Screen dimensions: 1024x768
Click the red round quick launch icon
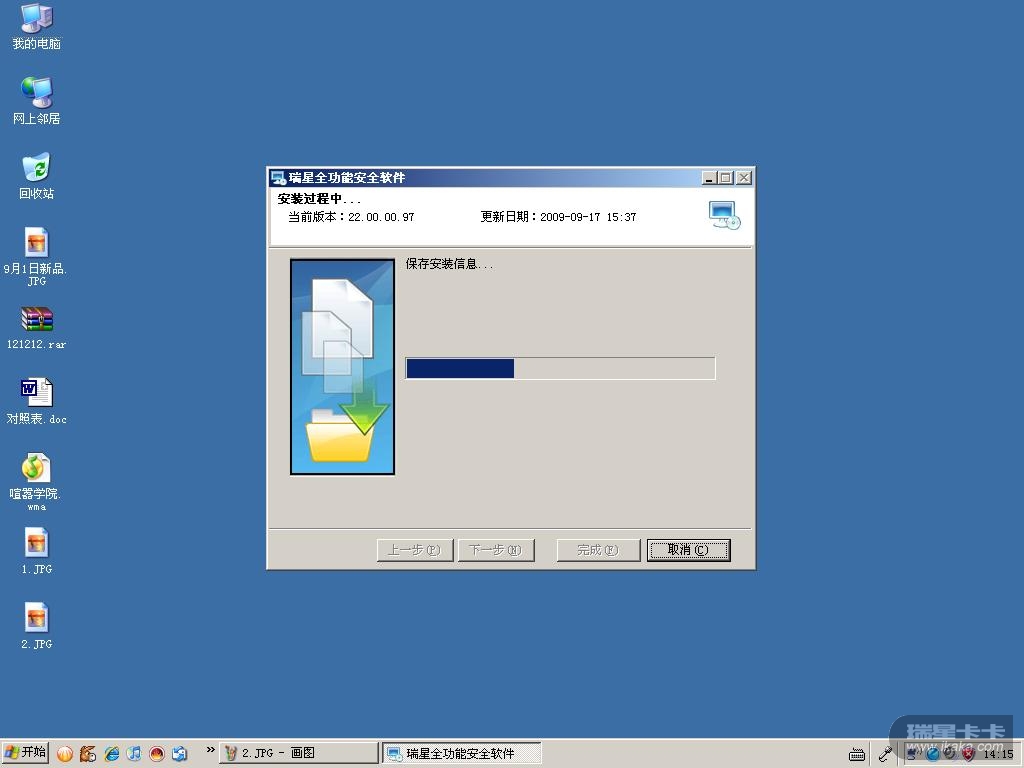tap(157, 754)
